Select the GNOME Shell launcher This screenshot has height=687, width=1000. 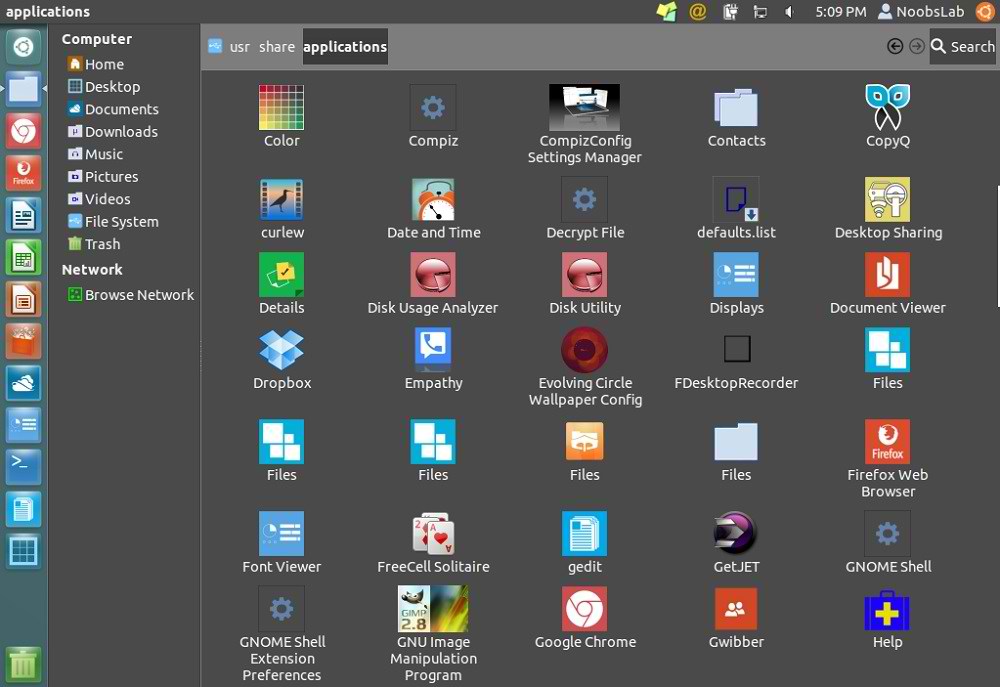888,533
